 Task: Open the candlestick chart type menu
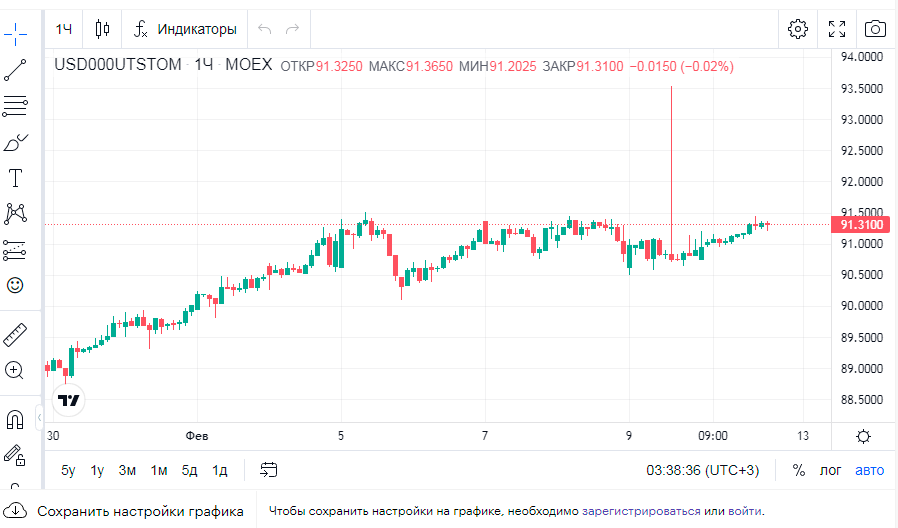coord(102,29)
